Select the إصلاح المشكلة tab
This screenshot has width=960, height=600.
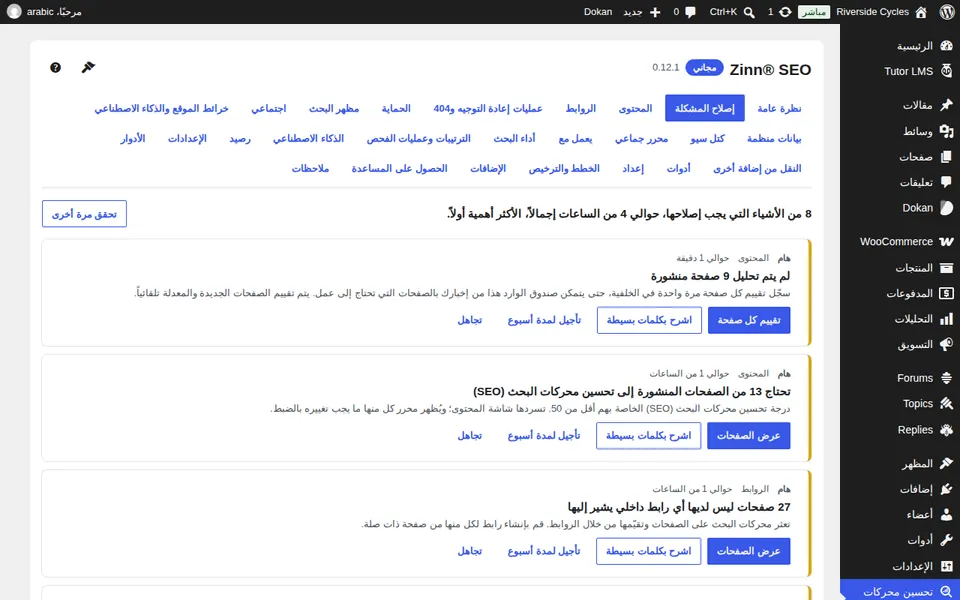(x=705, y=108)
